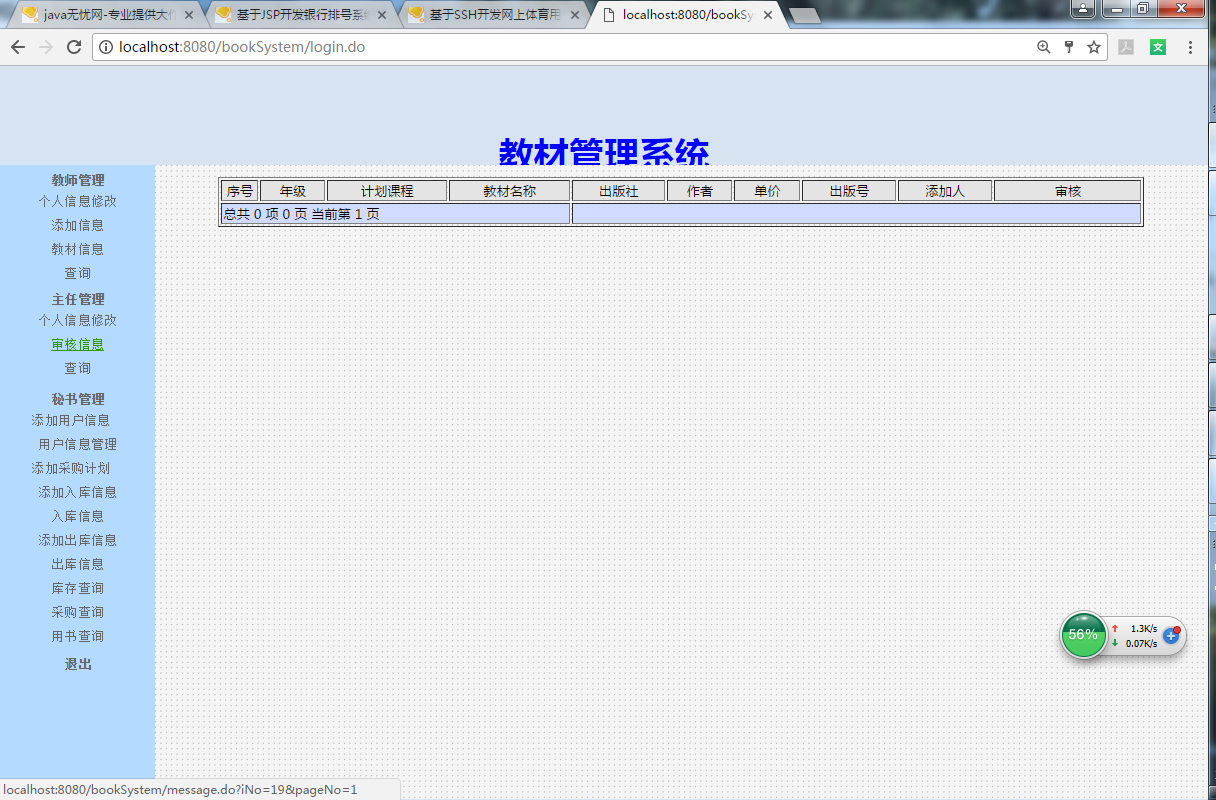Viewport: 1216px width, 800px height.
Task: Reload the page with refresh icon
Action: pyautogui.click(x=74, y=47)
